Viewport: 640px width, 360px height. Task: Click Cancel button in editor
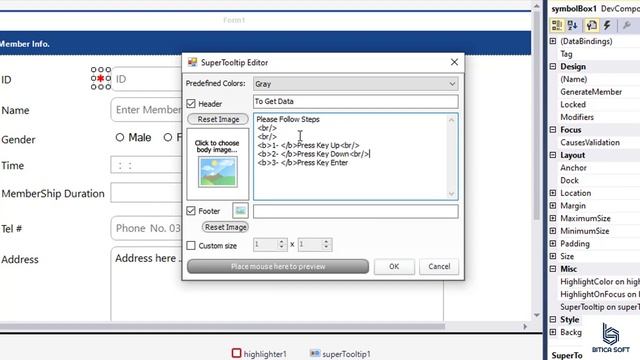[x=439, y=267]
